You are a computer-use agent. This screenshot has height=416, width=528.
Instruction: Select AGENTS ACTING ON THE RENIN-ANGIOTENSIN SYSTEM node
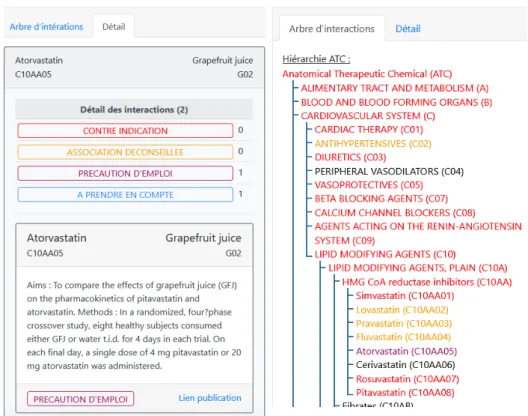pos(418,233)
